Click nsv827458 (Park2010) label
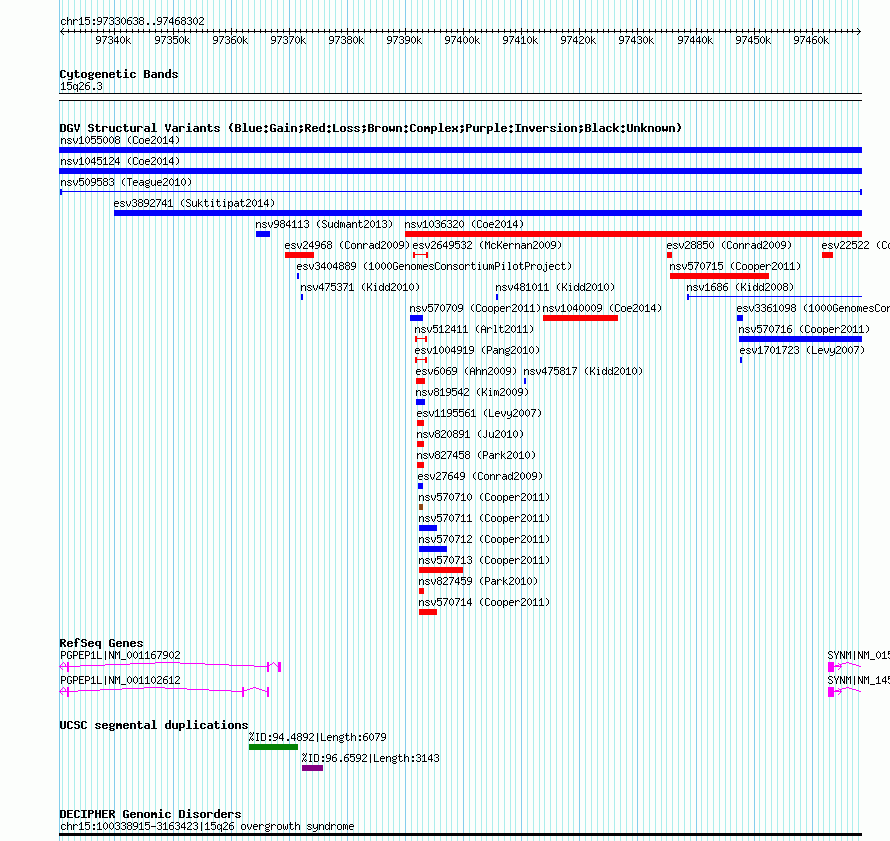Screen dimensions: 890x841 476,455
